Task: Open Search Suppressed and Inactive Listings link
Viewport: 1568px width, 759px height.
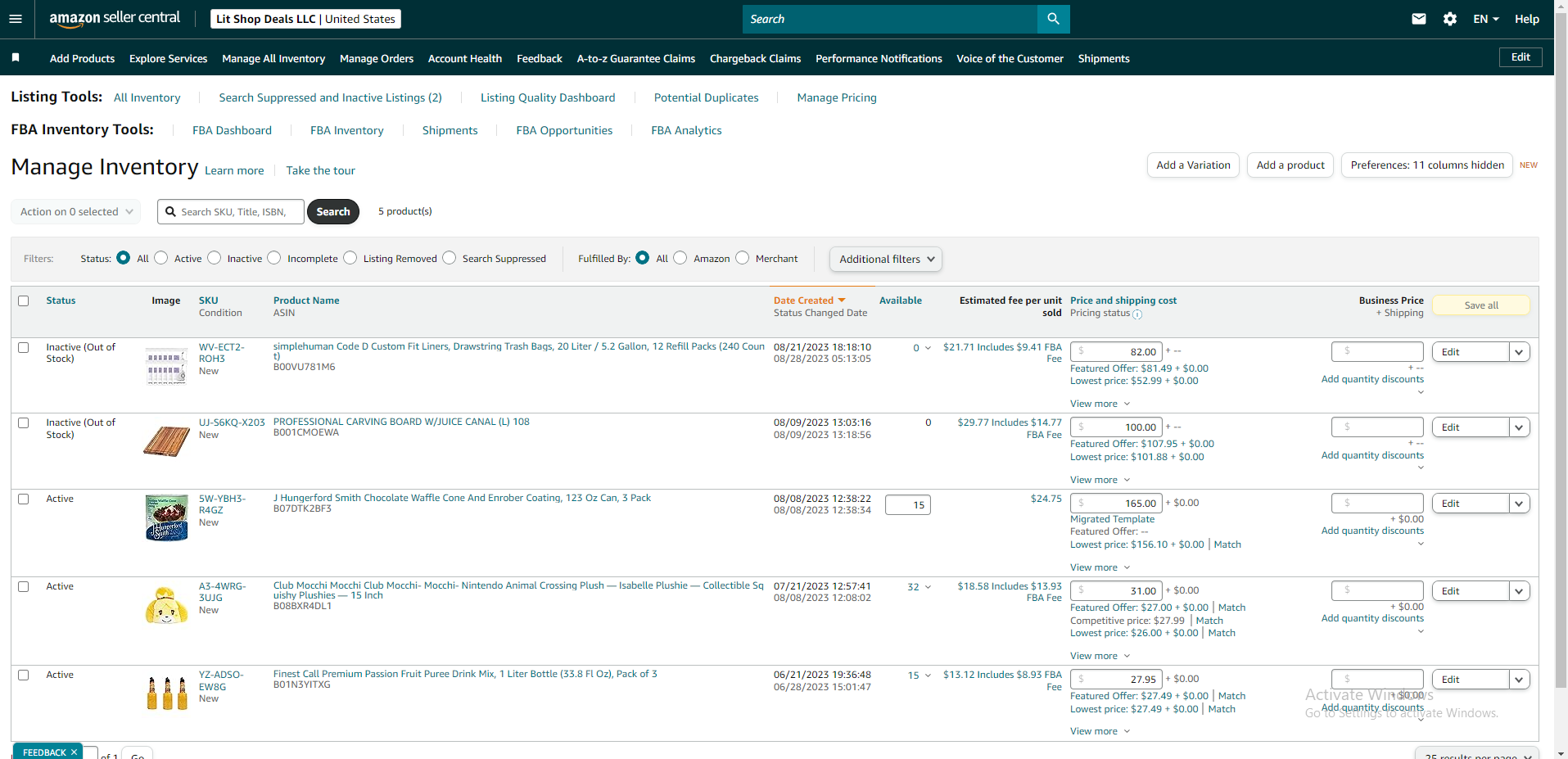Action: coord(330,97)
